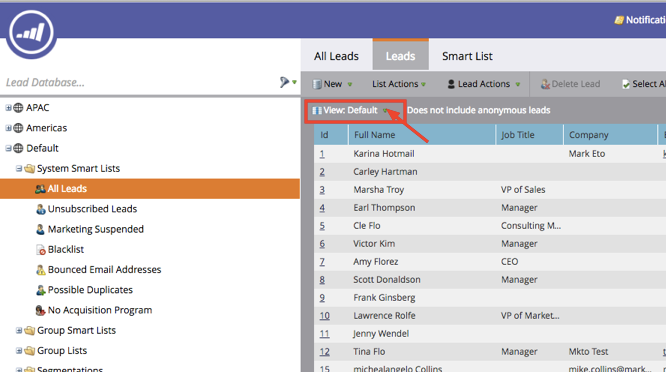Click the Lawrence Rolfe name cell
Screen dimensions: 666x372
coord(384,316)
